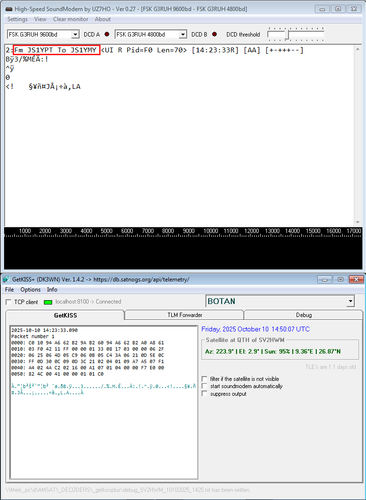
Task: Click the 17000 mark on waterfall scale
Action: point(354,231)
